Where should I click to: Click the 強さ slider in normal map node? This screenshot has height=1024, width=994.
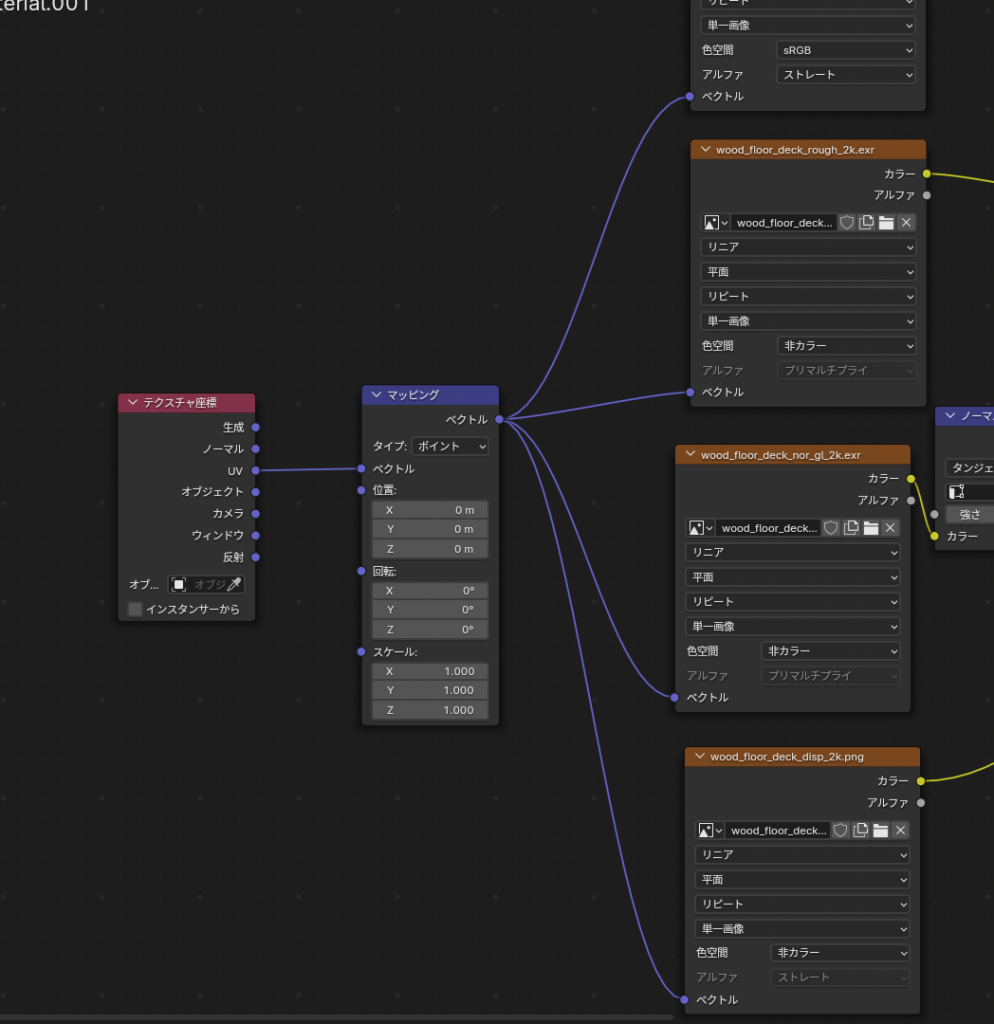[969, 514]
